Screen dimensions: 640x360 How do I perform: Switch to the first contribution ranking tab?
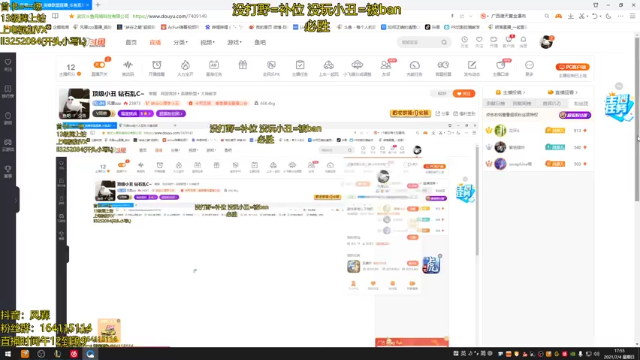click(496, 104)
